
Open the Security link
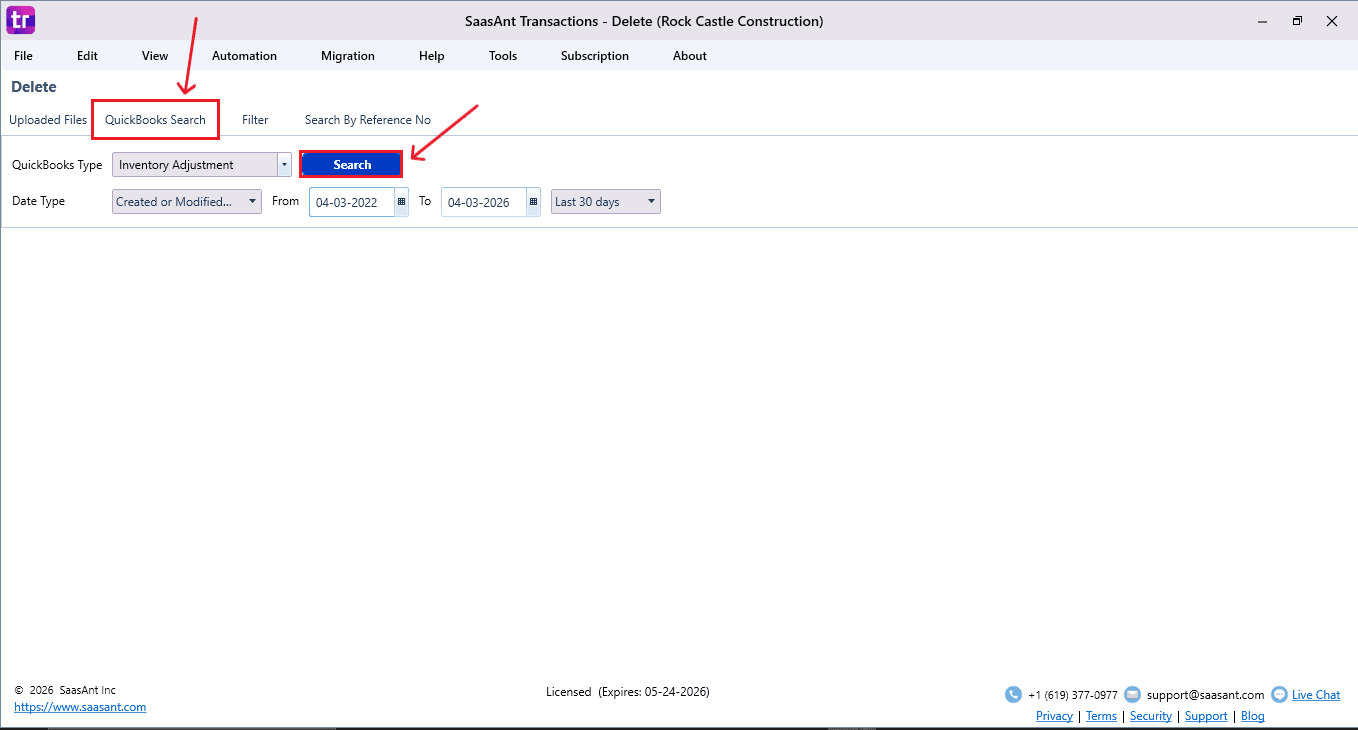coord(1151,716)
